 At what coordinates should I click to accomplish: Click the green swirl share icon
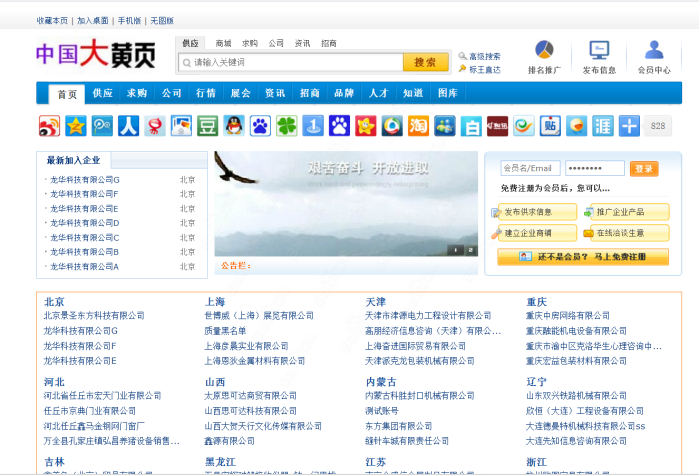click(x=524, y=126)
